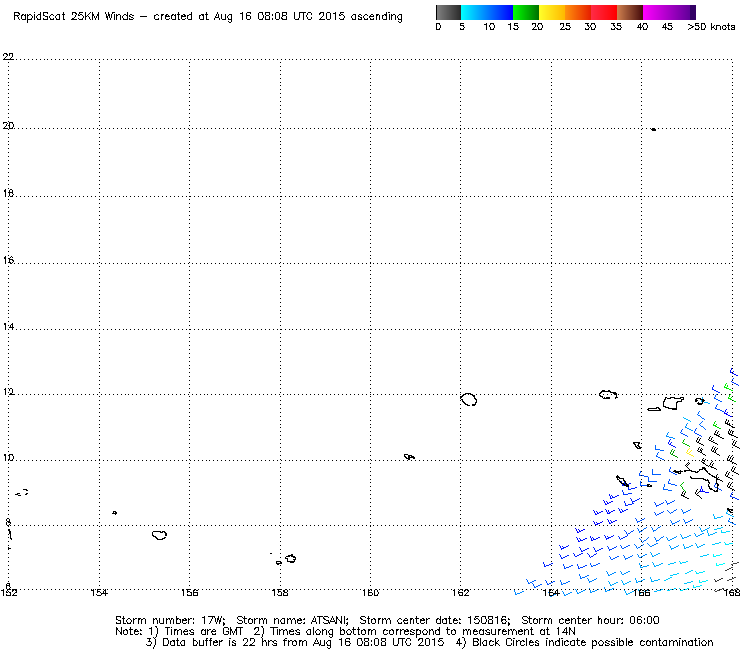
Task: Click the red 30-35 knots legend segment
Action: (x=604, y=12)
